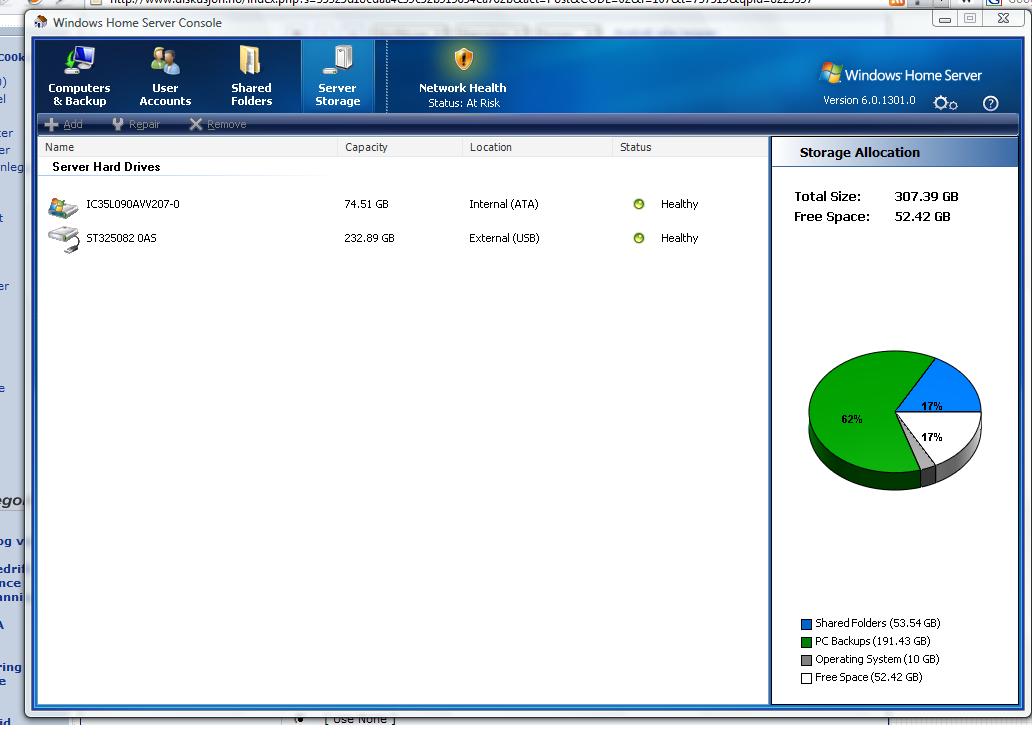This screenshot has width=1032, height=744.
Task: Click the 74.51 GB capacity cell
Action: tap(367, 204)
